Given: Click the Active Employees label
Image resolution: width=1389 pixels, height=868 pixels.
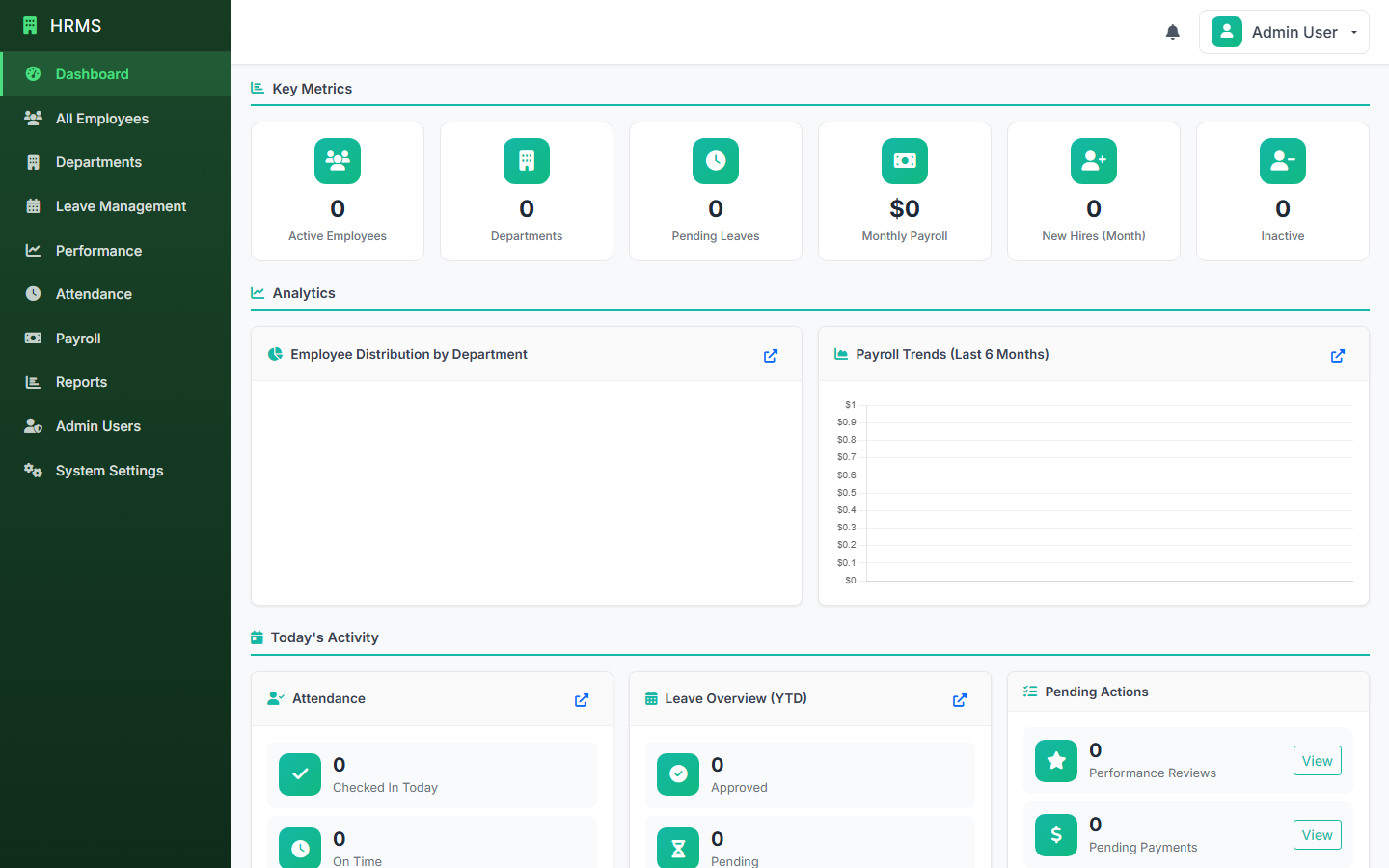Looking at the screenshot, I should [338, 236].
